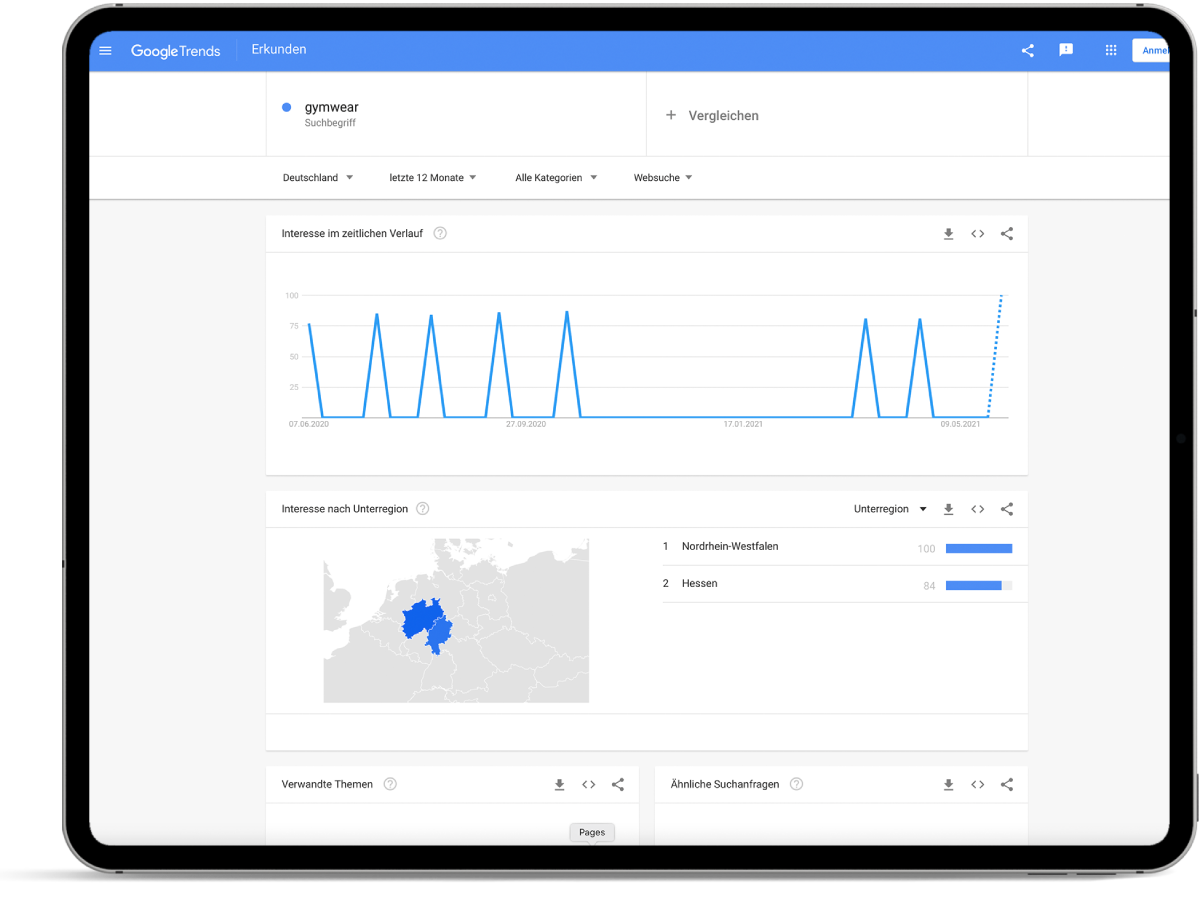Screen dimensions: 1200x899
Task: Click the Suchbegriff label under gymwear
Action: pos(330,123)
